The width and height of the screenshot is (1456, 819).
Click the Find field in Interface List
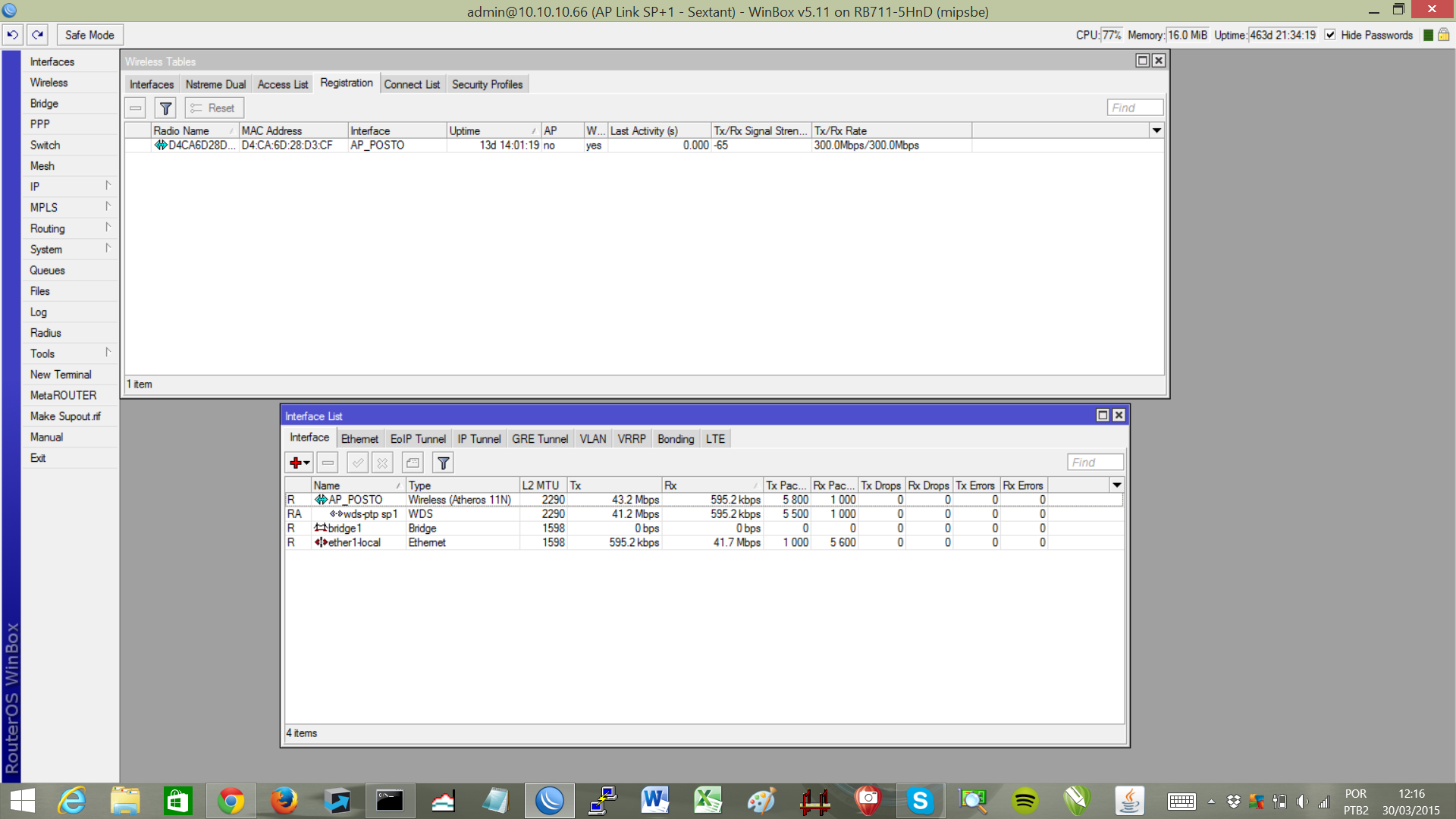point(1095,463)
